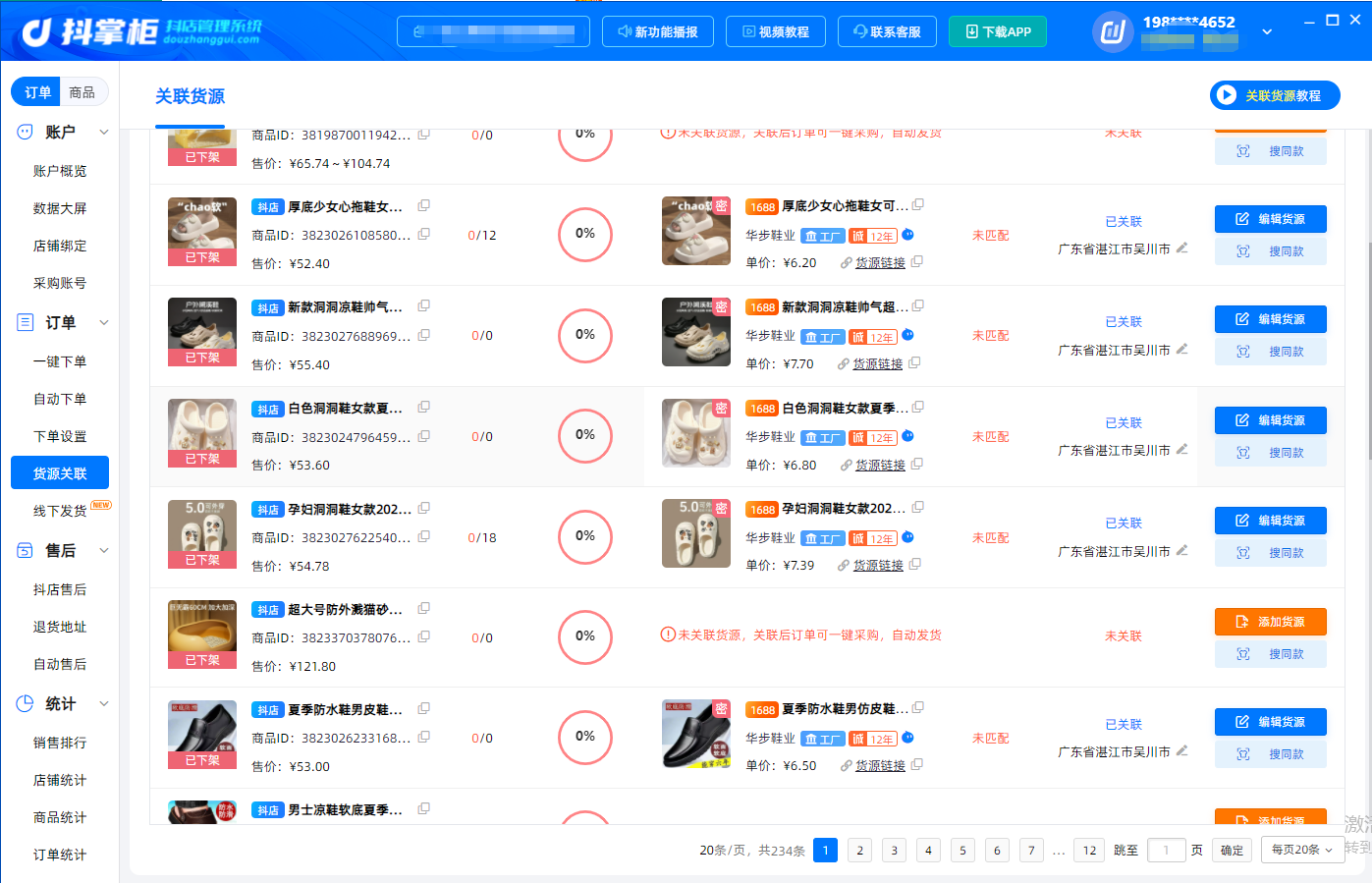This screenshot has height=883, width=1372.
Task: Copy product ID 3823026108580
Action: (x=424, y=234)
